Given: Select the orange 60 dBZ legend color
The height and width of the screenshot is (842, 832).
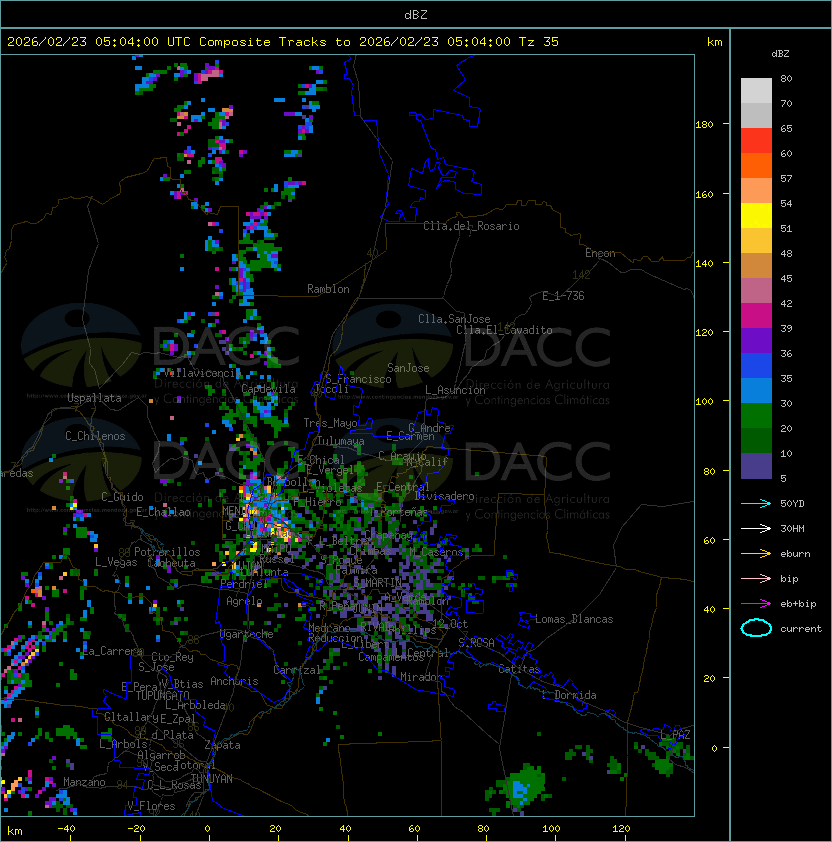Looking at the screenshot, I should pyautogui.click(x=756, y=165).
